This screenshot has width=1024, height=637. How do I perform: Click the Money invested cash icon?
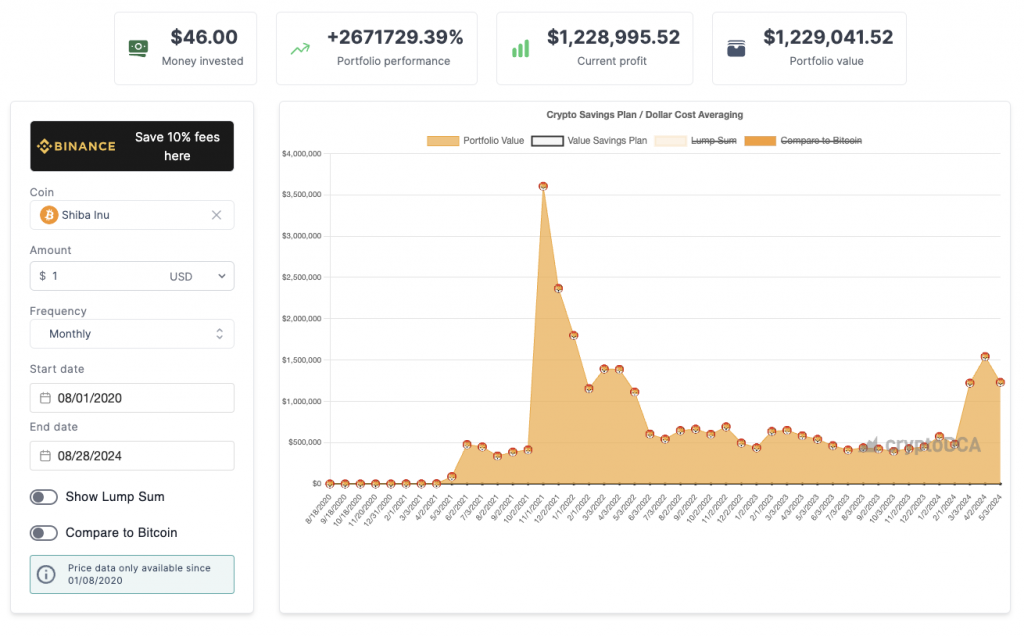(x=138, y=48)
